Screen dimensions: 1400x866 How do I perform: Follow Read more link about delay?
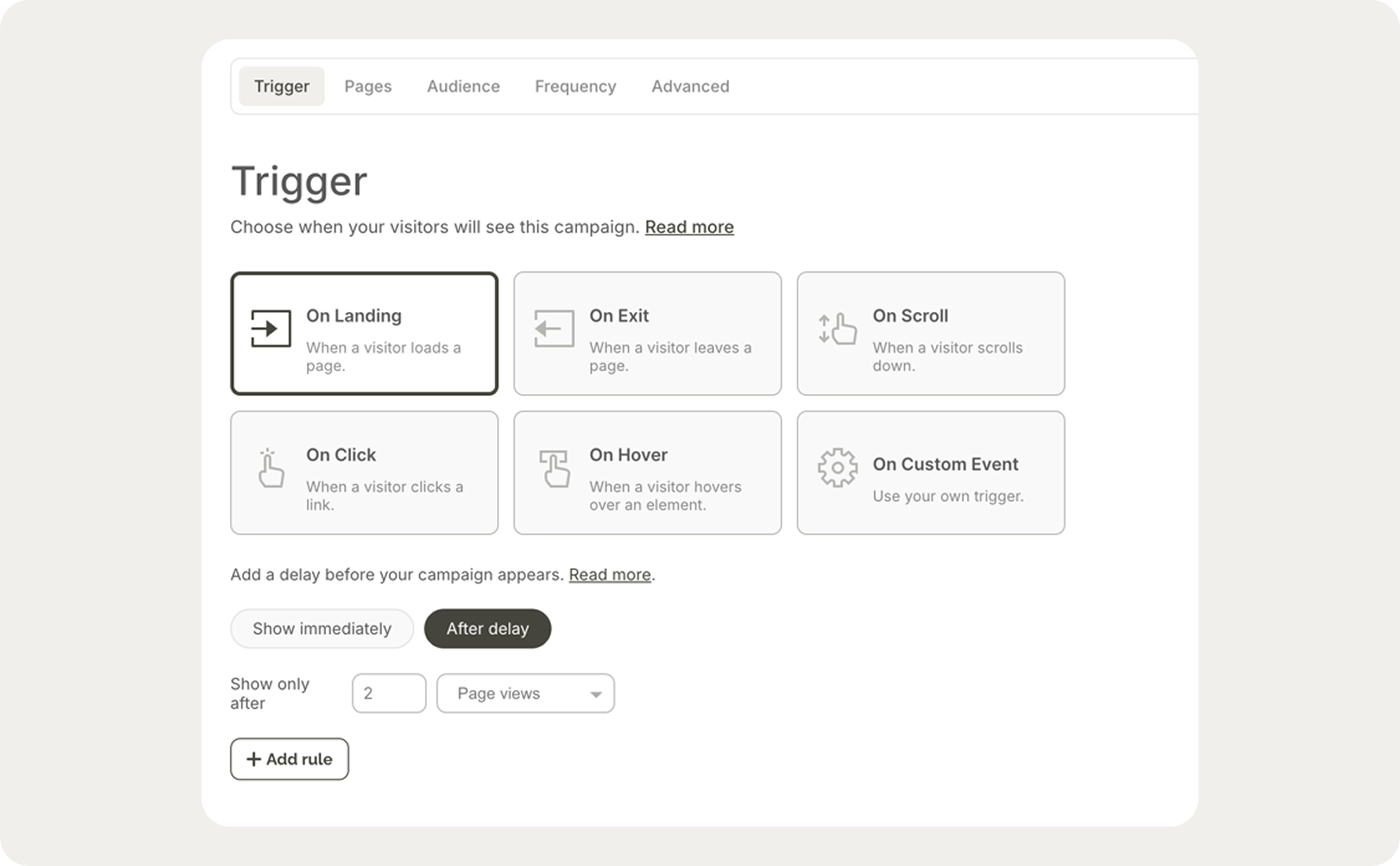(609, 574)
